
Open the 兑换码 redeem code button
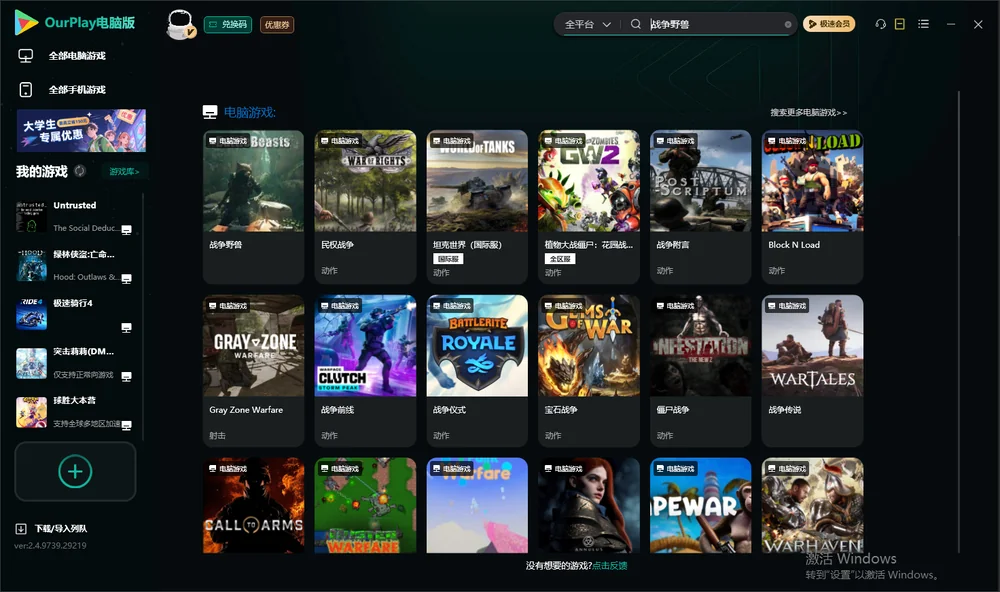pyautogui.click(x=228, y=25)
